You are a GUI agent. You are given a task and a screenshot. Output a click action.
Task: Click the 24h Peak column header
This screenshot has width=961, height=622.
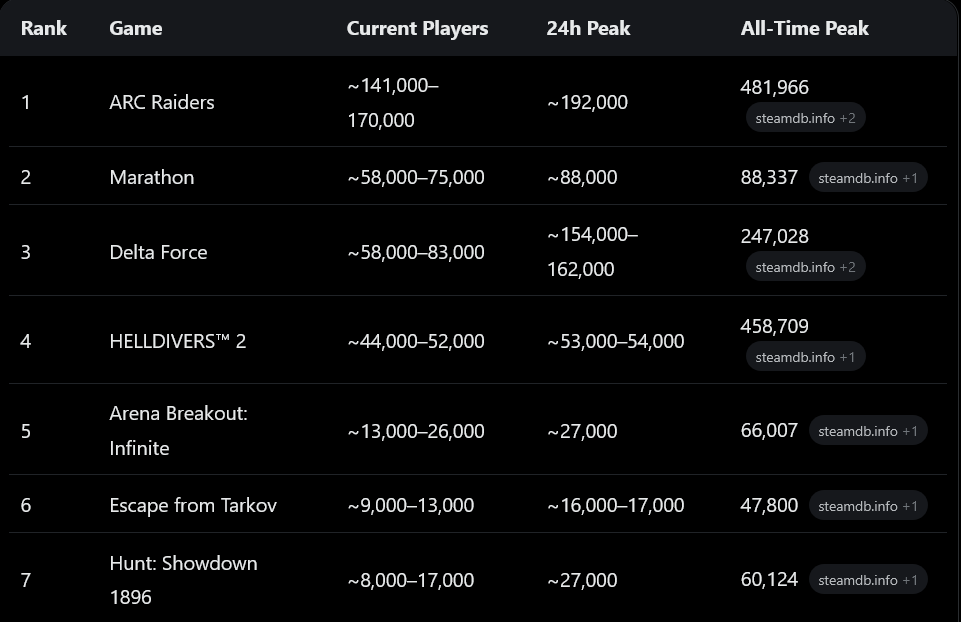click(588, 28)
